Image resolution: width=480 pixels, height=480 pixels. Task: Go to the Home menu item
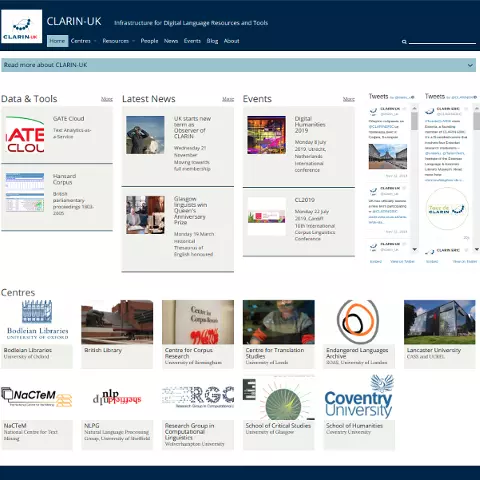click(57, 41)
